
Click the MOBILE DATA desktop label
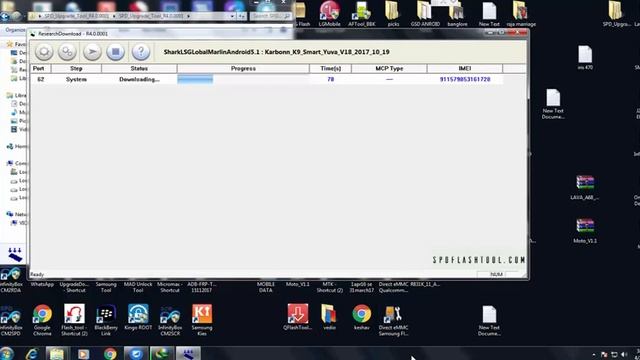coord(266,287)
